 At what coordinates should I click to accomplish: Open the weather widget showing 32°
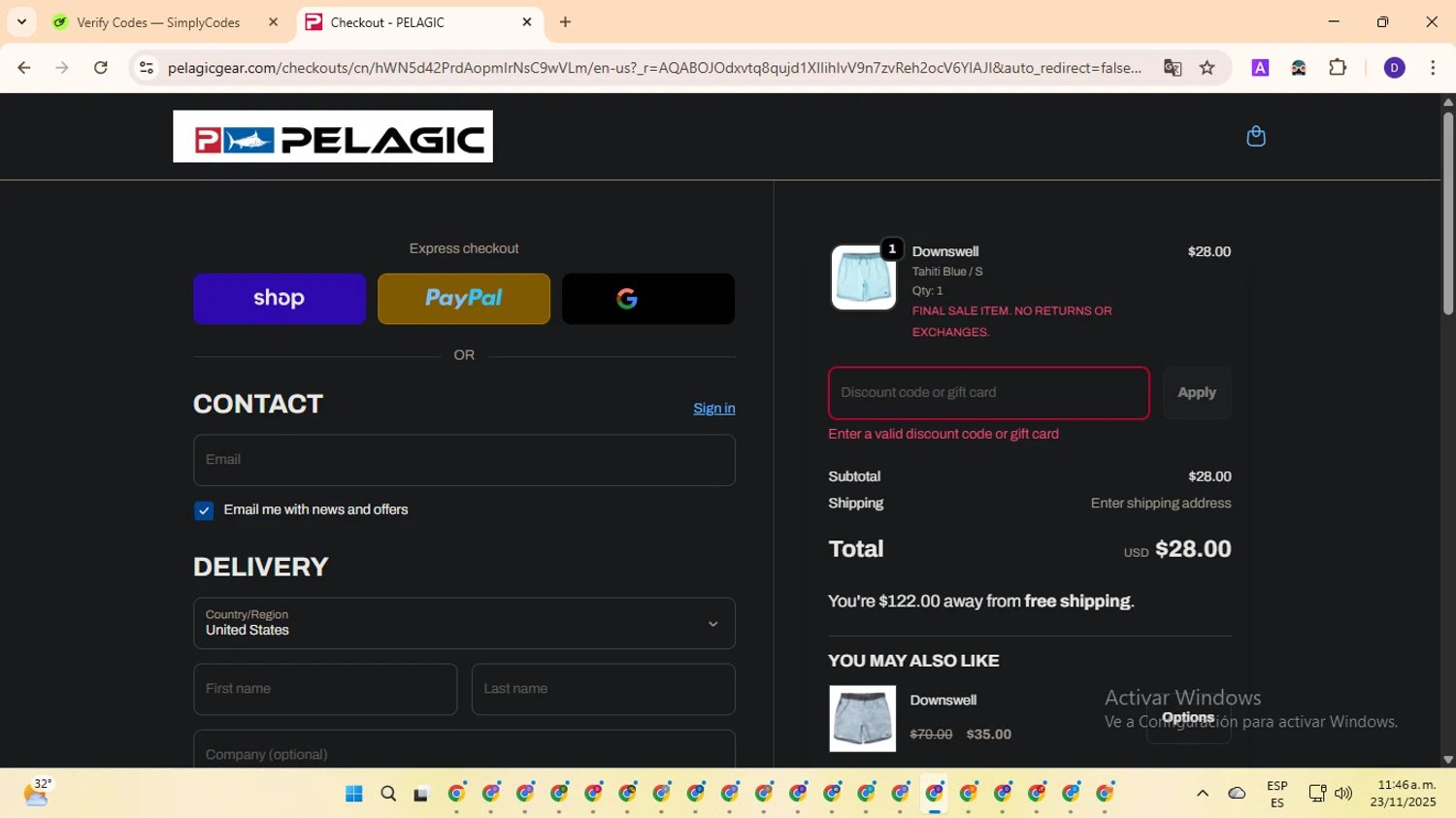click(x=37, y=793)
